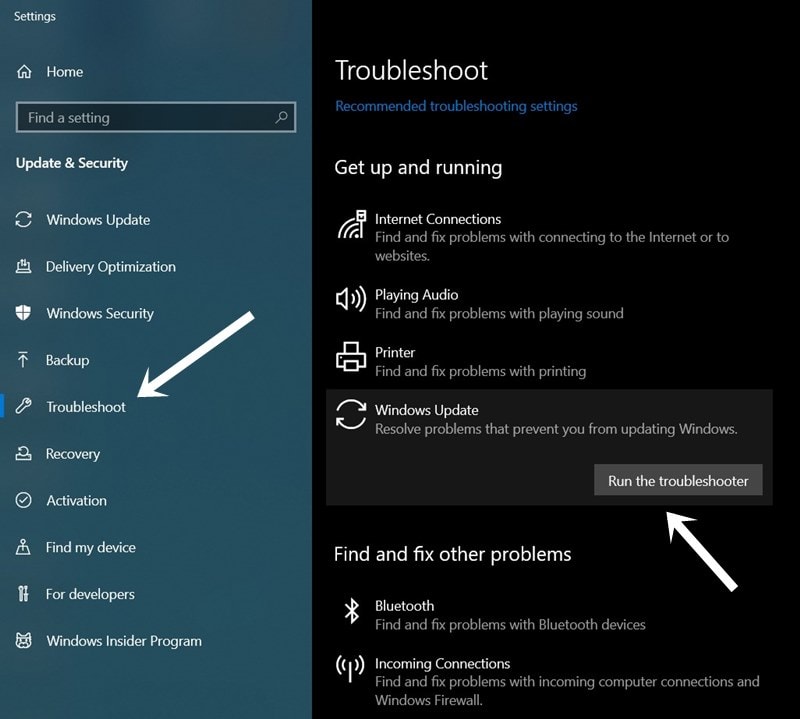Select the Bluetooth troubleshooter title

[x=405, y=606]
